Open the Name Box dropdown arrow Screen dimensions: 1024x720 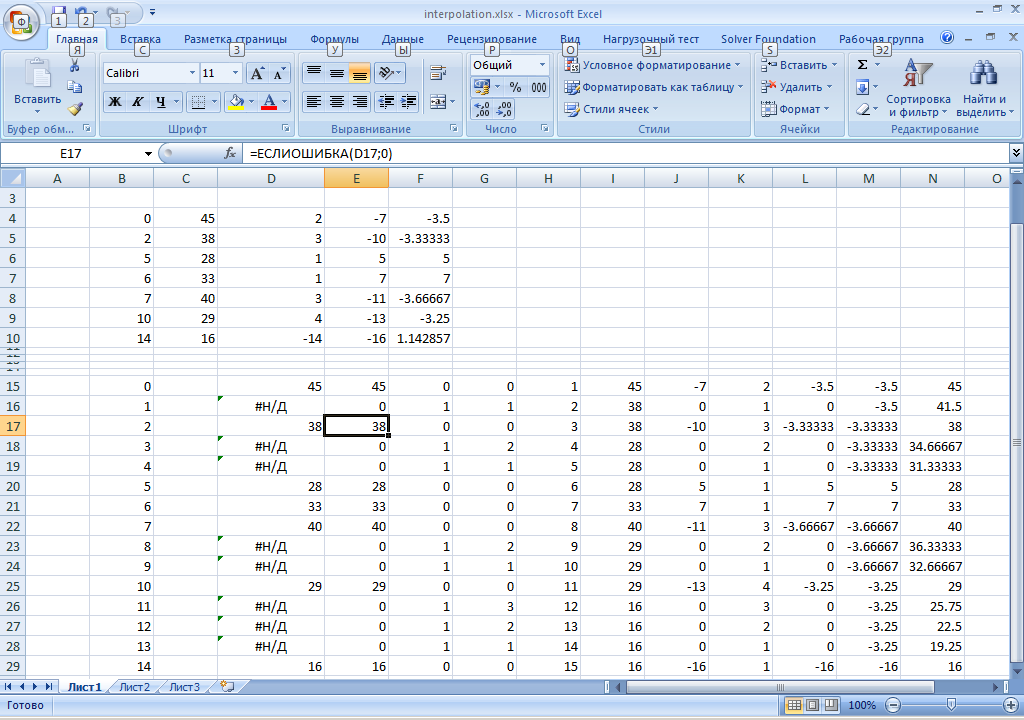point(148,153)
